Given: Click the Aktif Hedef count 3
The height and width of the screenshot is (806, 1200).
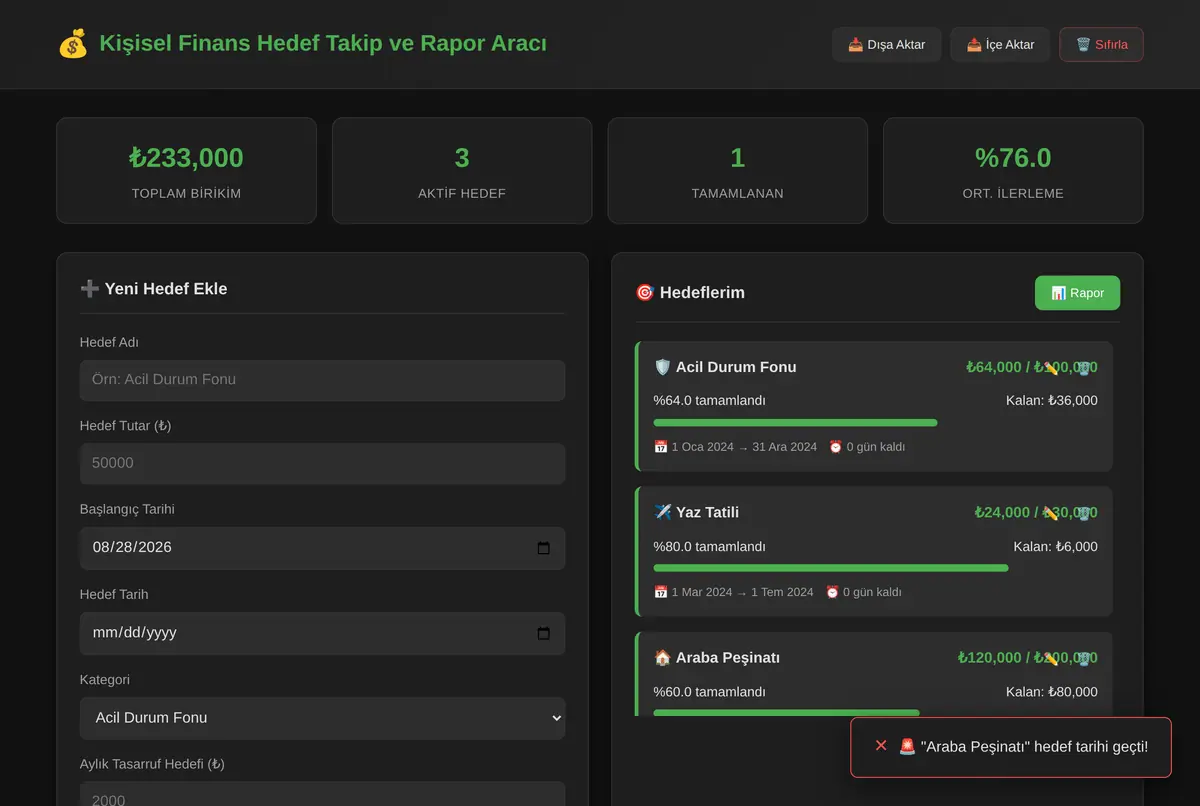Looking at the screenshot, I should click(462, 158).
